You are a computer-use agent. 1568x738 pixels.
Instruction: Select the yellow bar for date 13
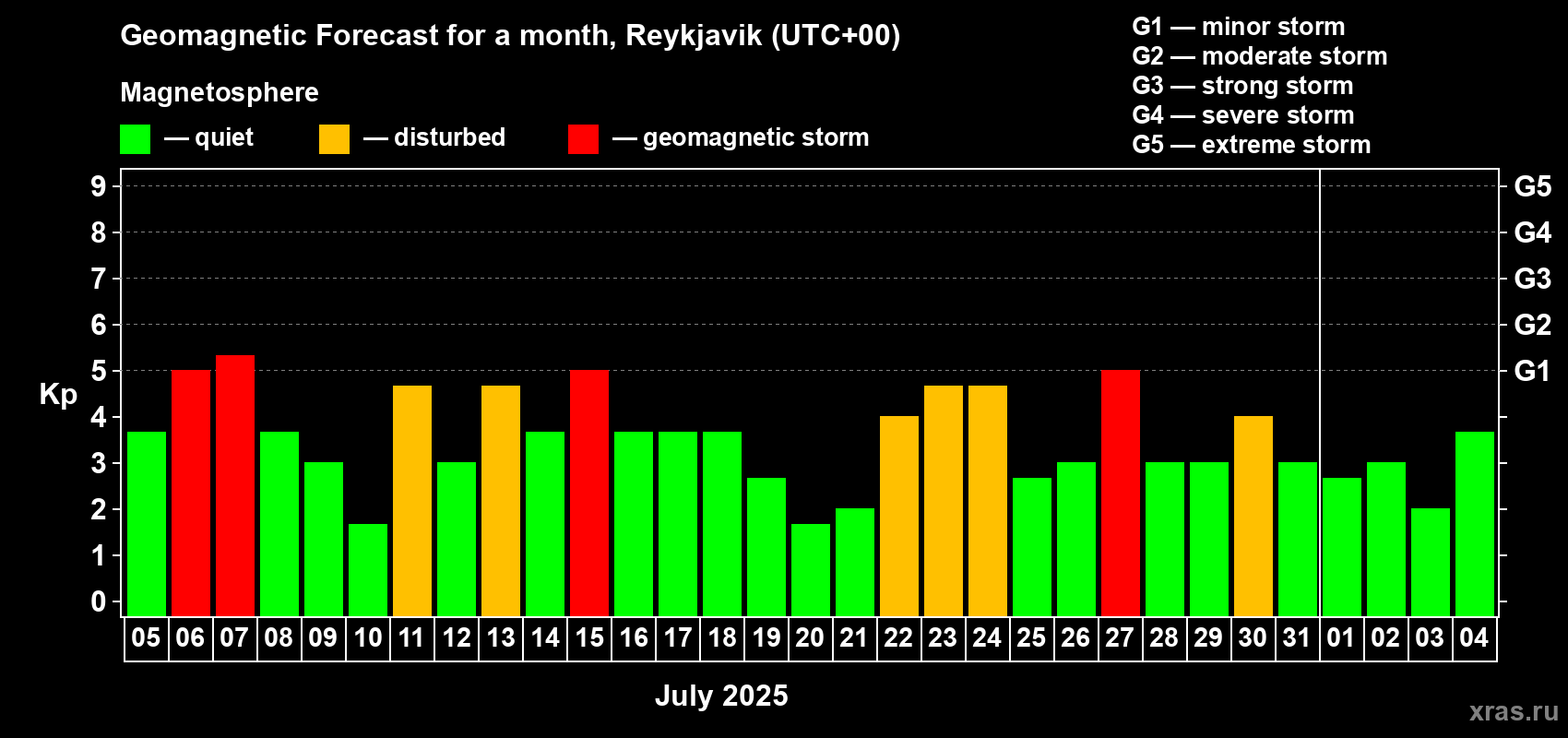[501, 501]
